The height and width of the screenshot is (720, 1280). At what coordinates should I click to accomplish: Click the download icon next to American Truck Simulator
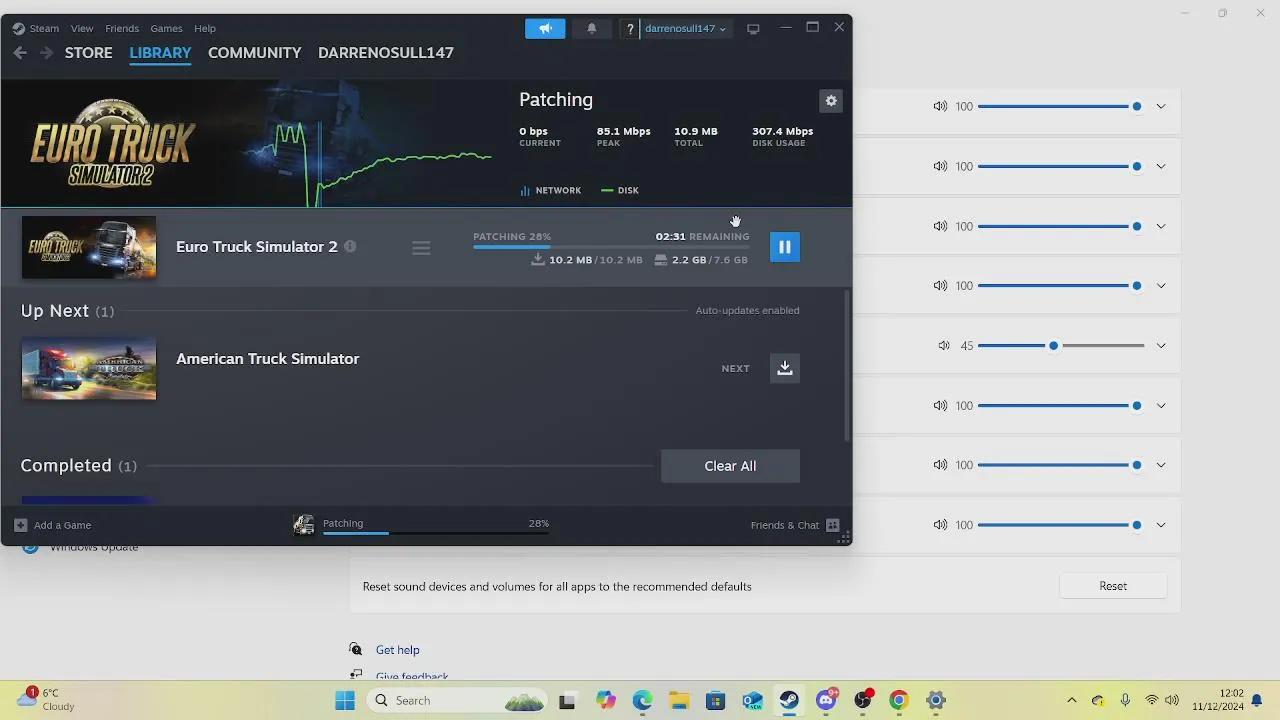point(784,368)
